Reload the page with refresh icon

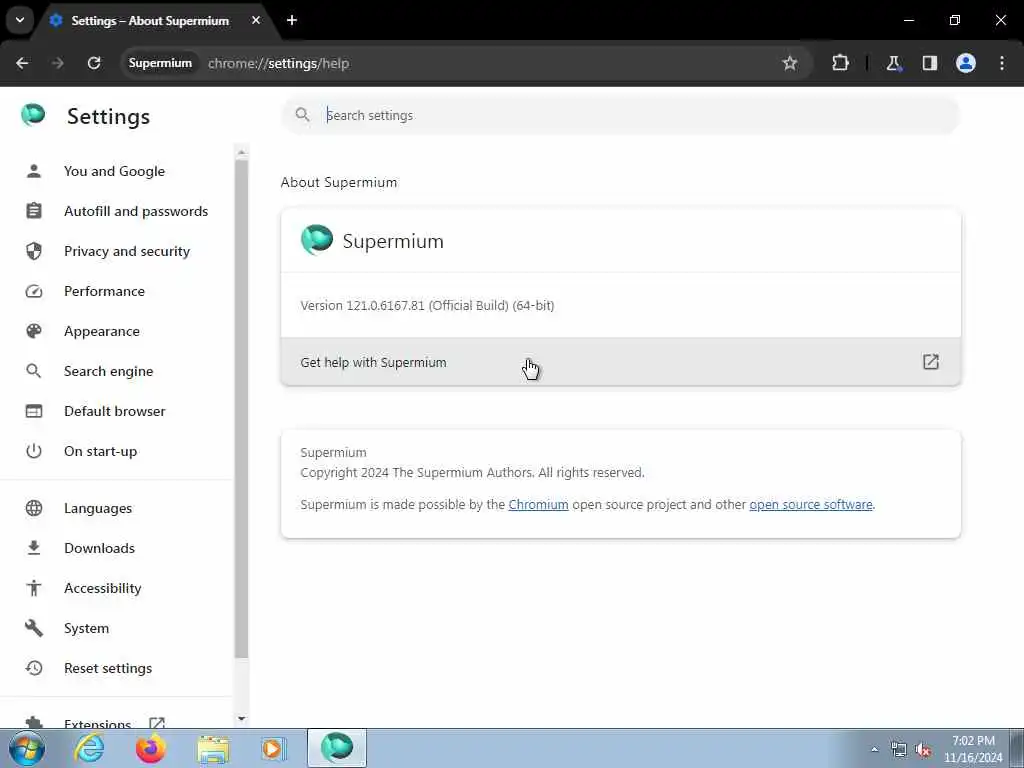(94, 63)
